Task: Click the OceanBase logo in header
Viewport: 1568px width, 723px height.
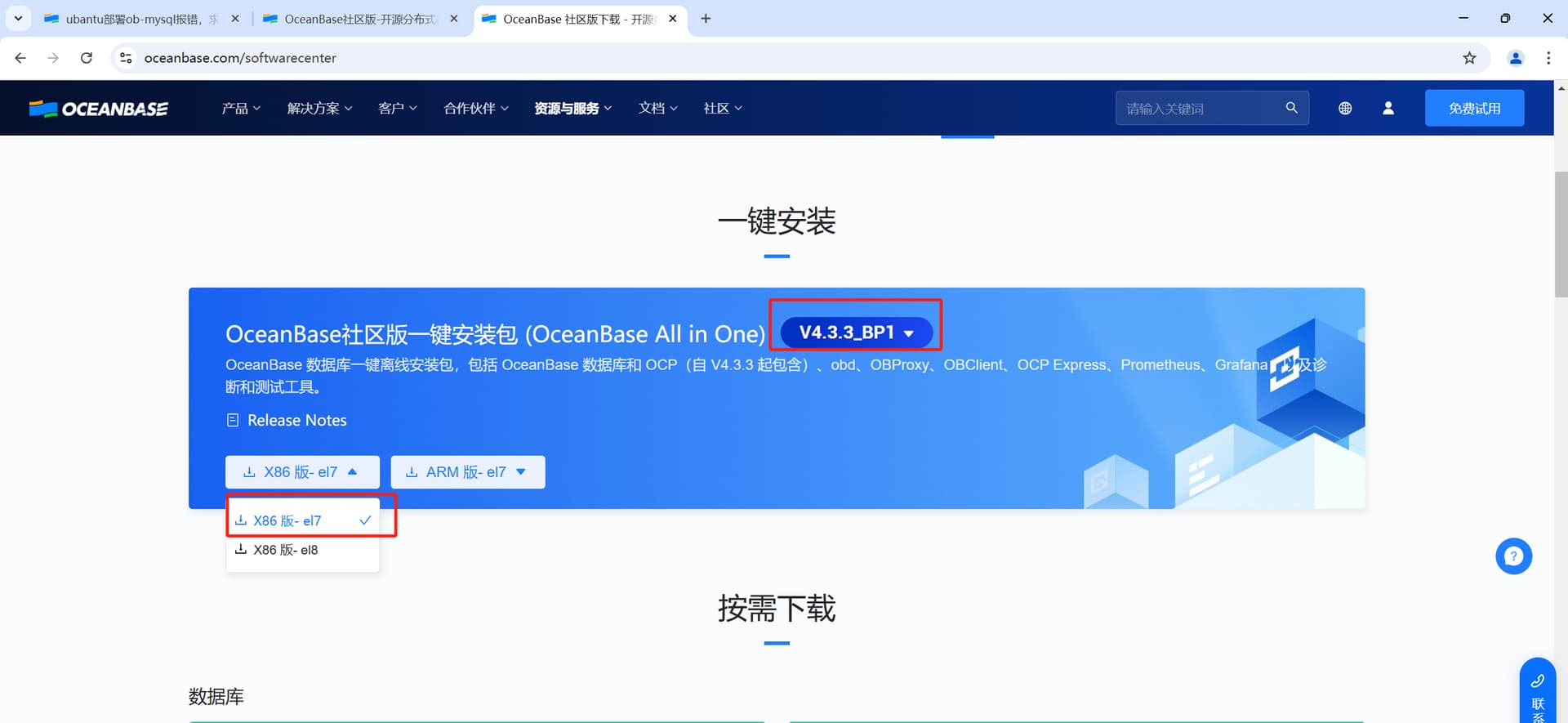Action: [x=99, y=109]
